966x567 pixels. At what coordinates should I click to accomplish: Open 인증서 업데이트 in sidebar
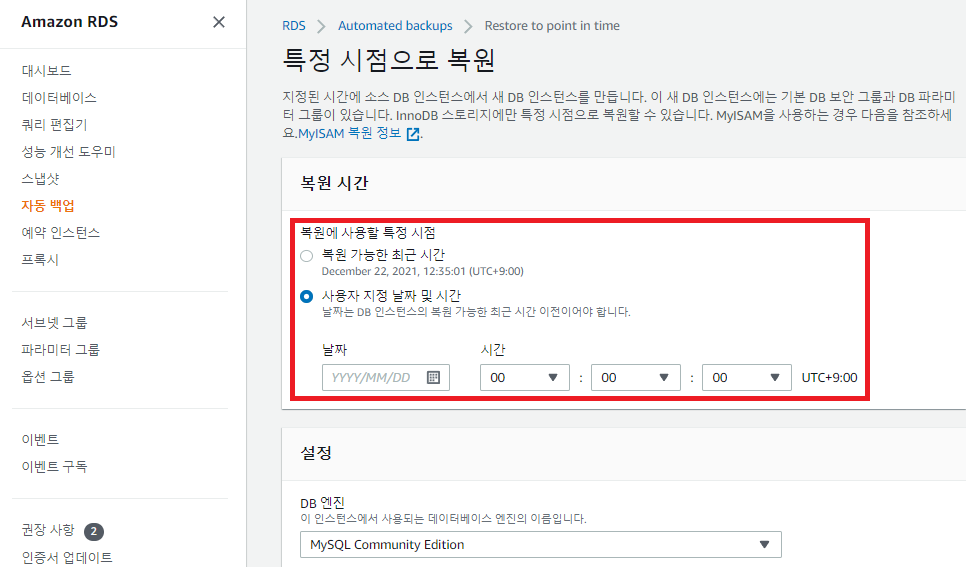tap(67, 558)
